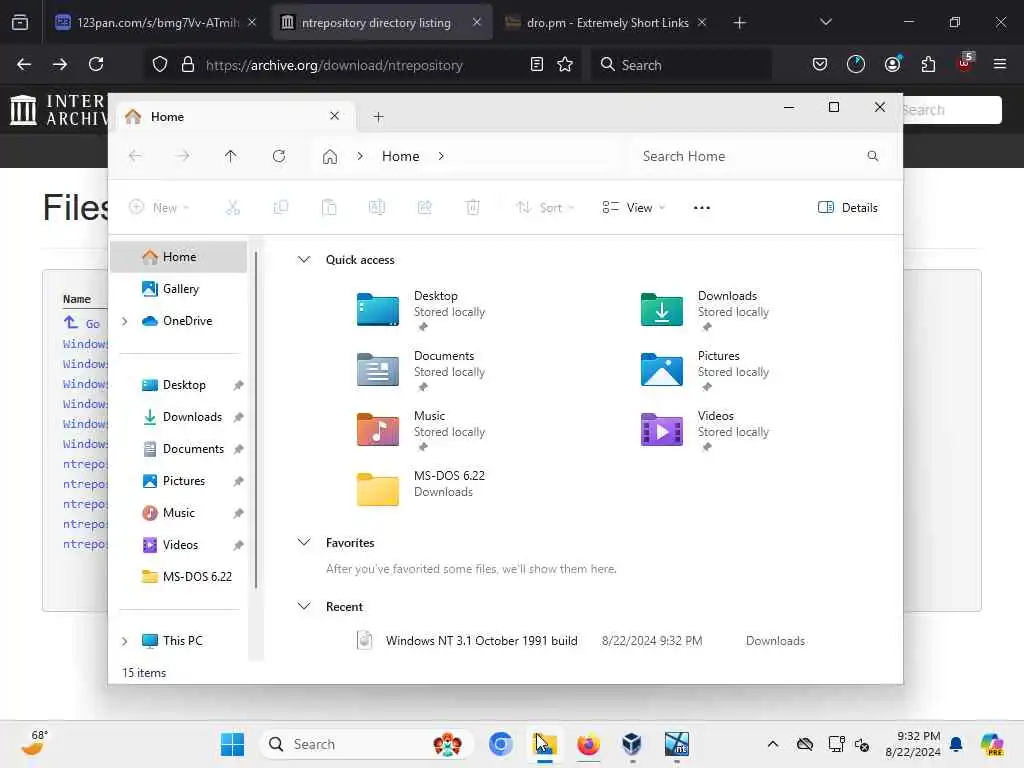This screenshot has height=768, width=1024.
Task: Click the Share icon in Explorer toolbar
Action: tap(424, 208)
